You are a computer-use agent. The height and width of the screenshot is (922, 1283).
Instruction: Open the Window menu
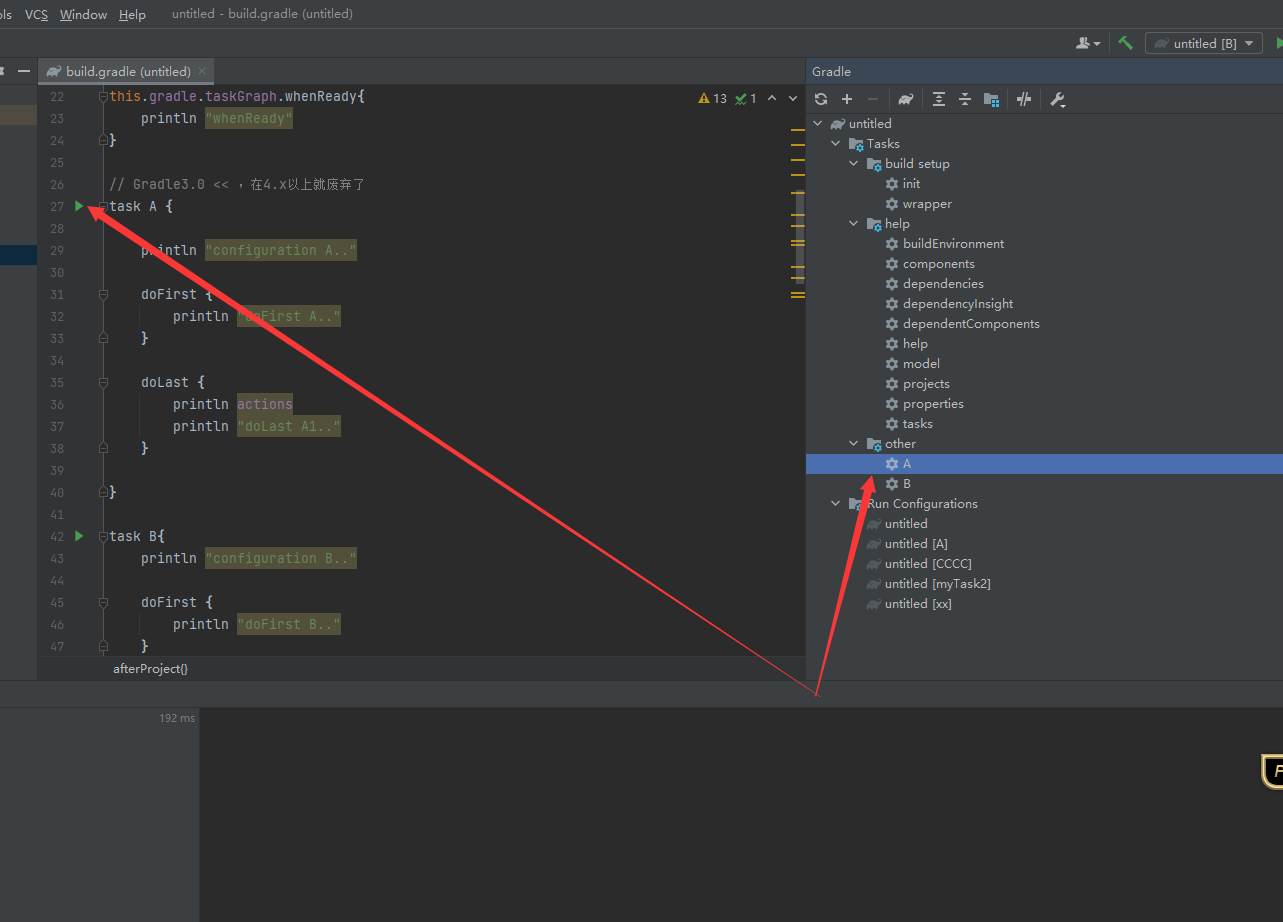[x=83, y=14]
